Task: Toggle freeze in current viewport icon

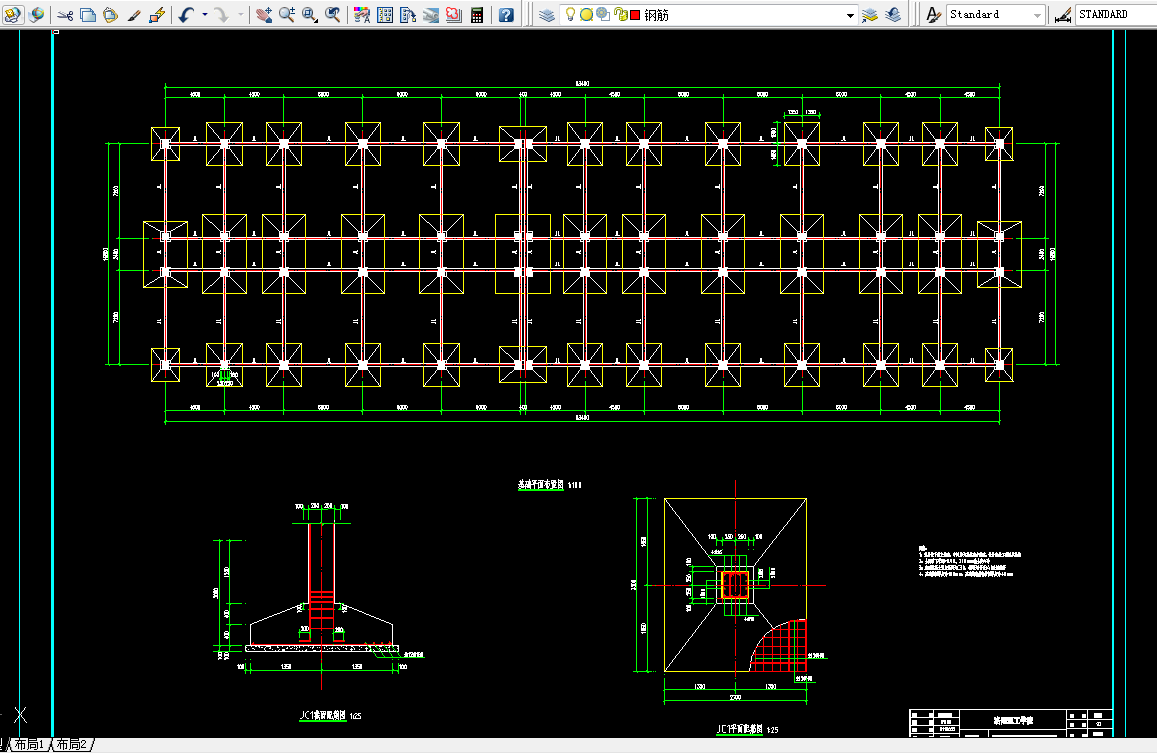Action: pos(603,14)
